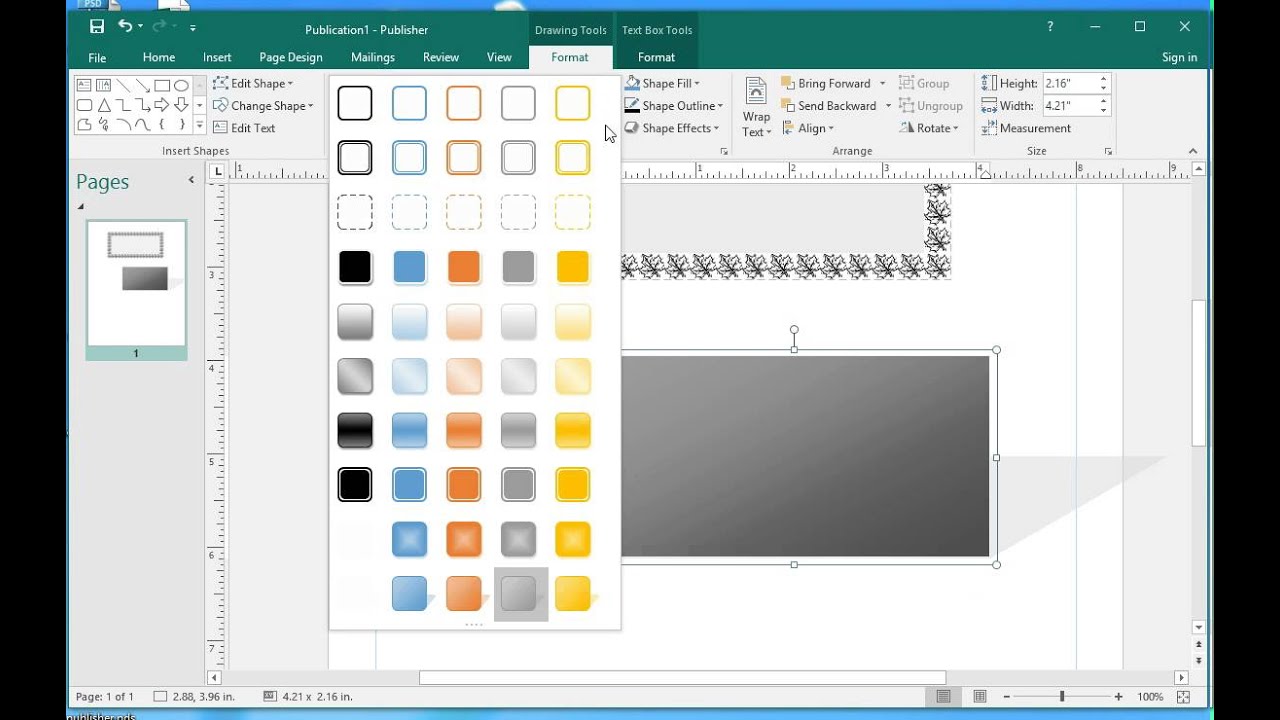Expand the Shape Effects menu
This screenshot has height=720, width=1280.
coord(672,128)
